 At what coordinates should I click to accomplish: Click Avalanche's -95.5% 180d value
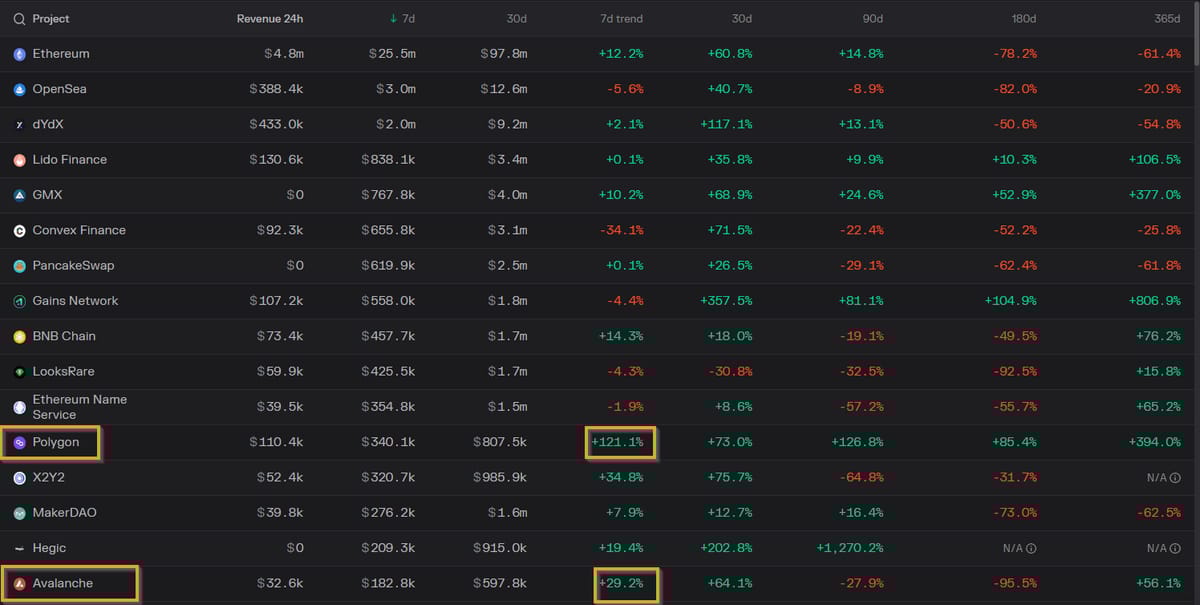(x=1013, y=583)
